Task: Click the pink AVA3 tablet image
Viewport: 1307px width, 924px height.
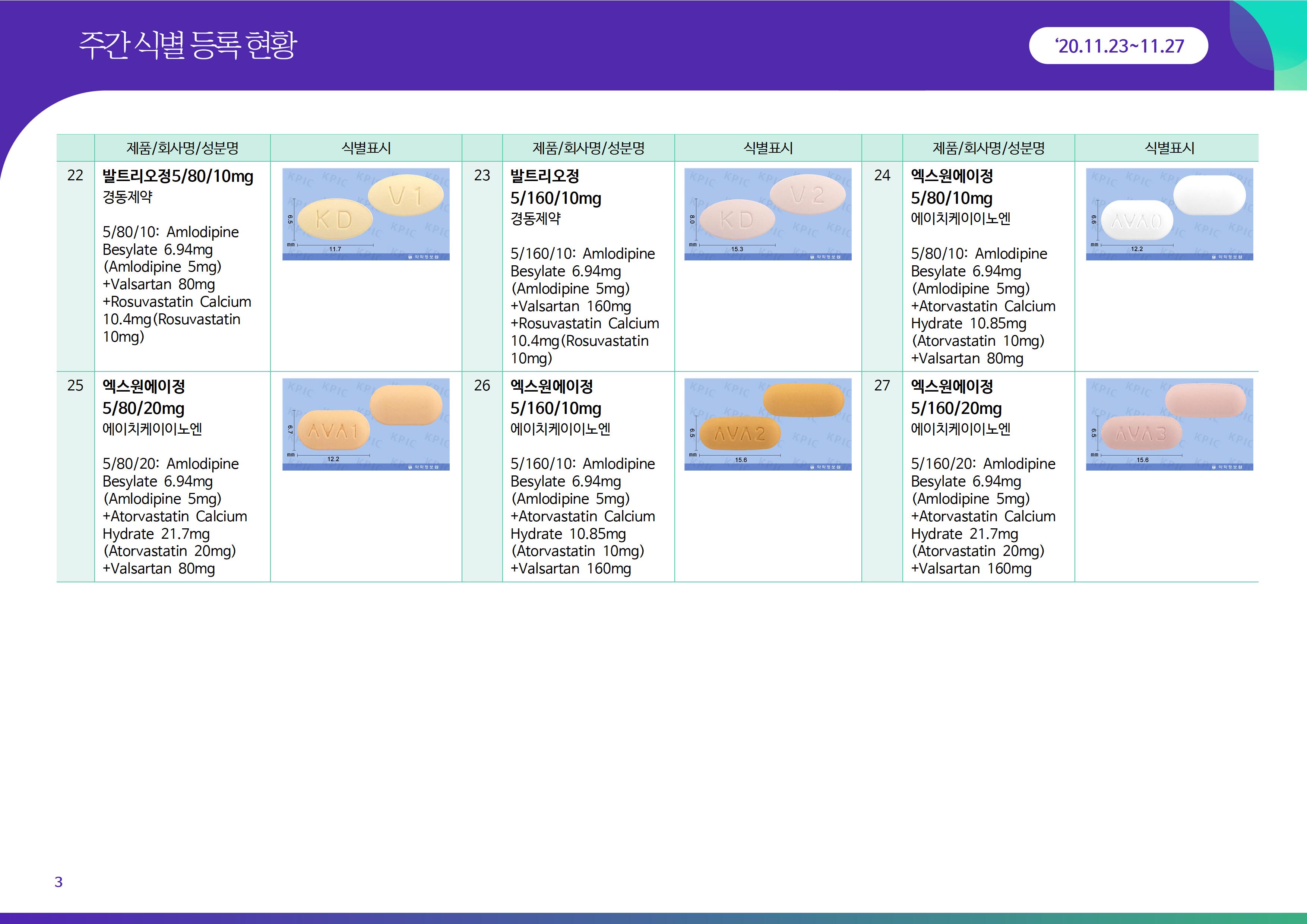Action: coord(1169,424)
